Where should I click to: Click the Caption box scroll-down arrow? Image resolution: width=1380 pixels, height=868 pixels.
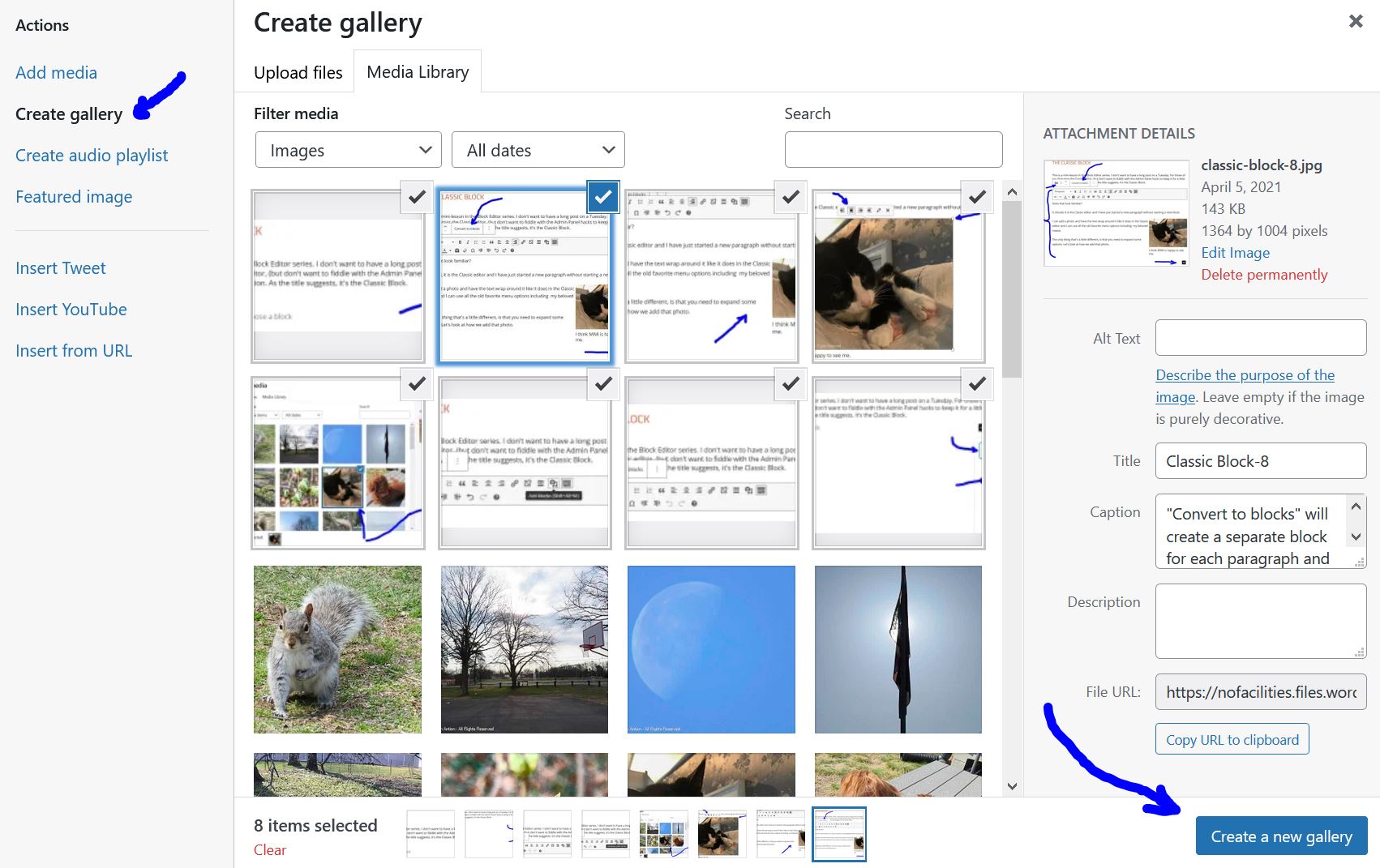[1356, 537]
